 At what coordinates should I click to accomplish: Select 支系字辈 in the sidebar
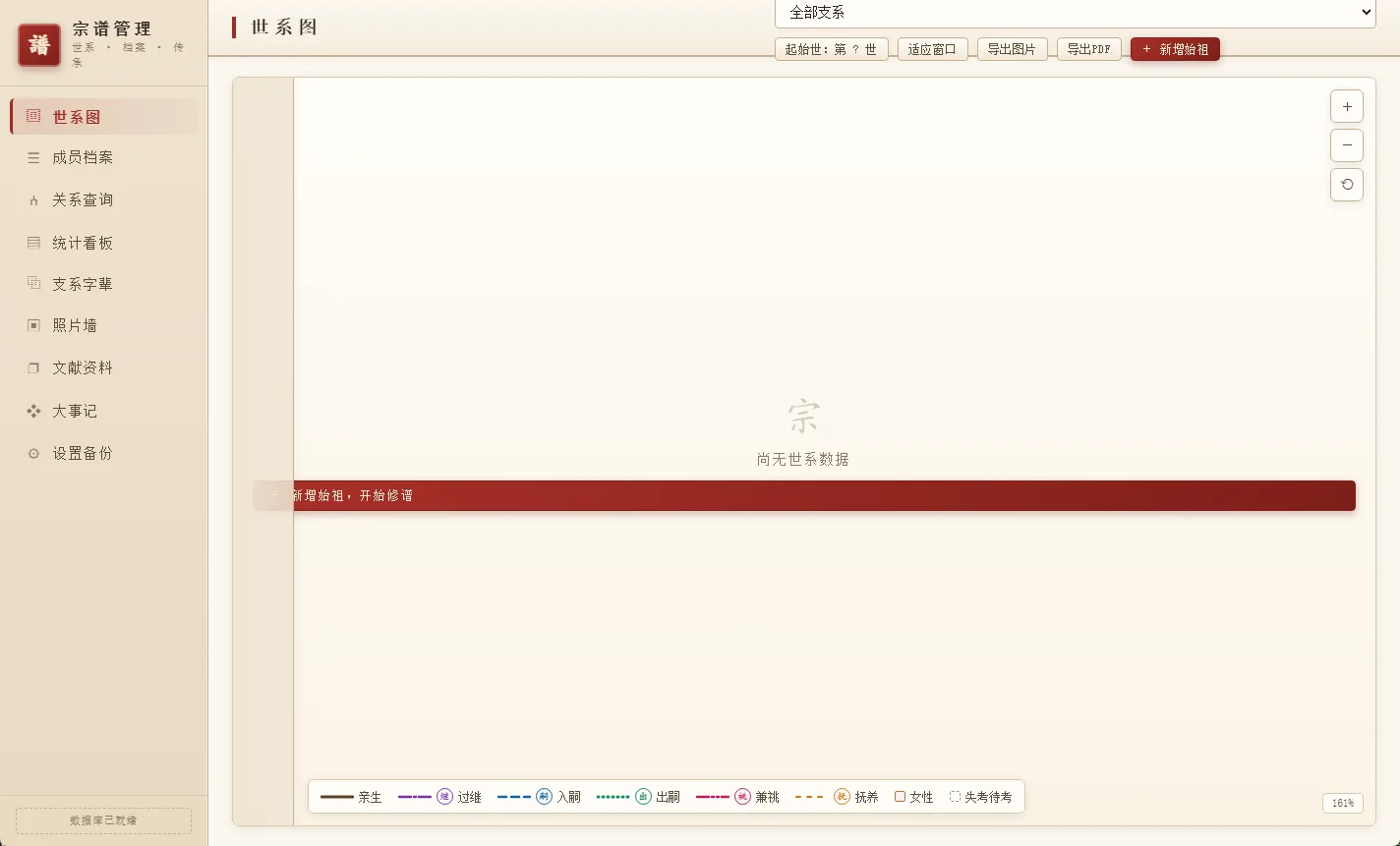click(x=104, y=284)
